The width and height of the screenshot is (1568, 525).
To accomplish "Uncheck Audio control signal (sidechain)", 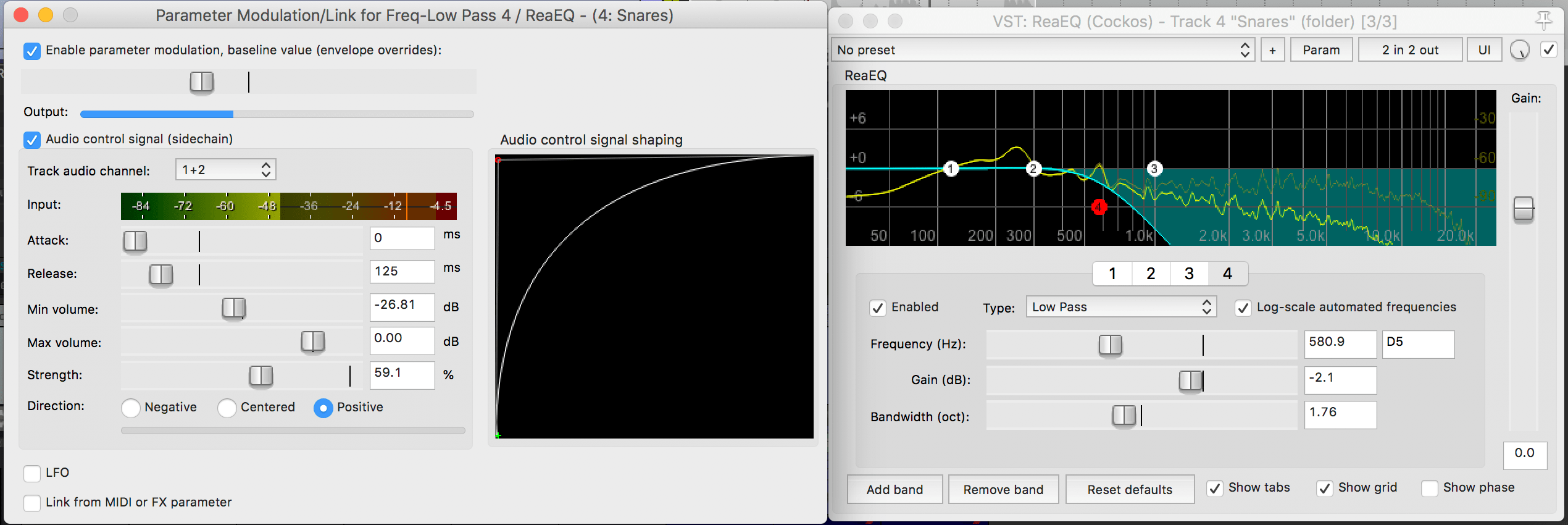I will 32,140.
